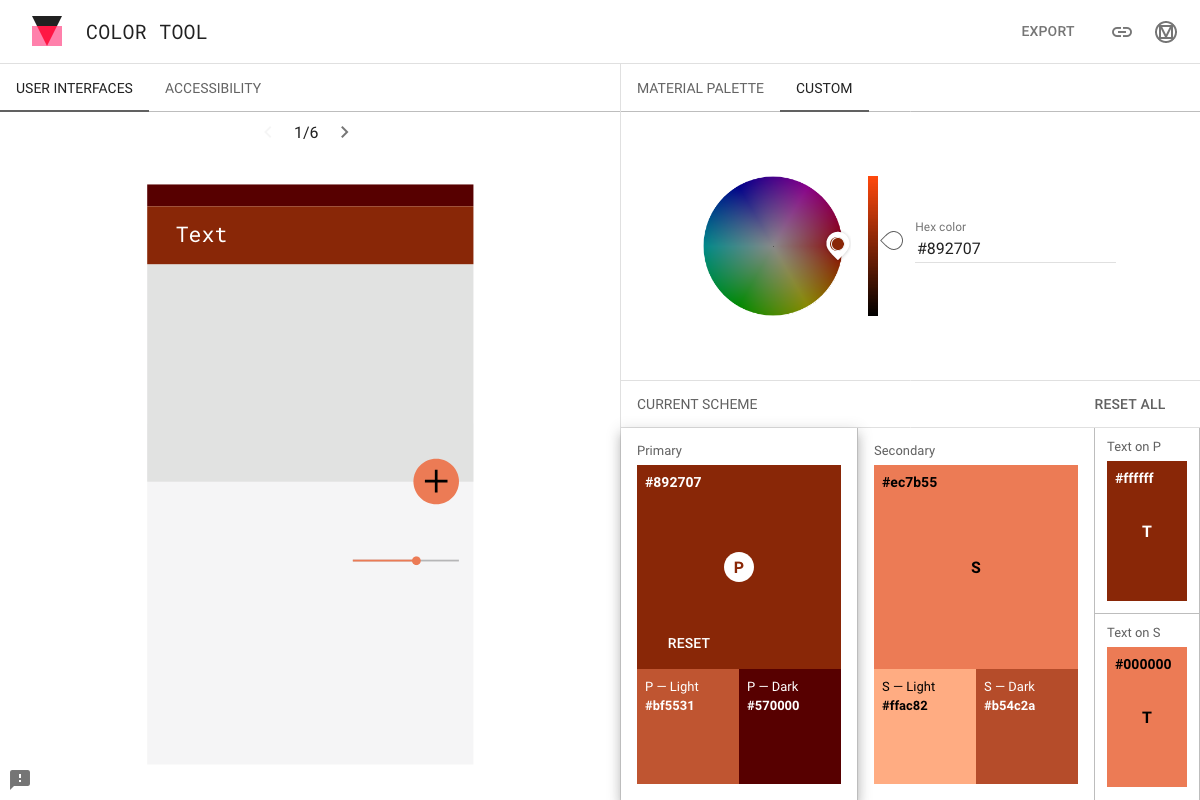
Task: Open the MATERIAL PALETTE tab
Action: tap(700, 88)
